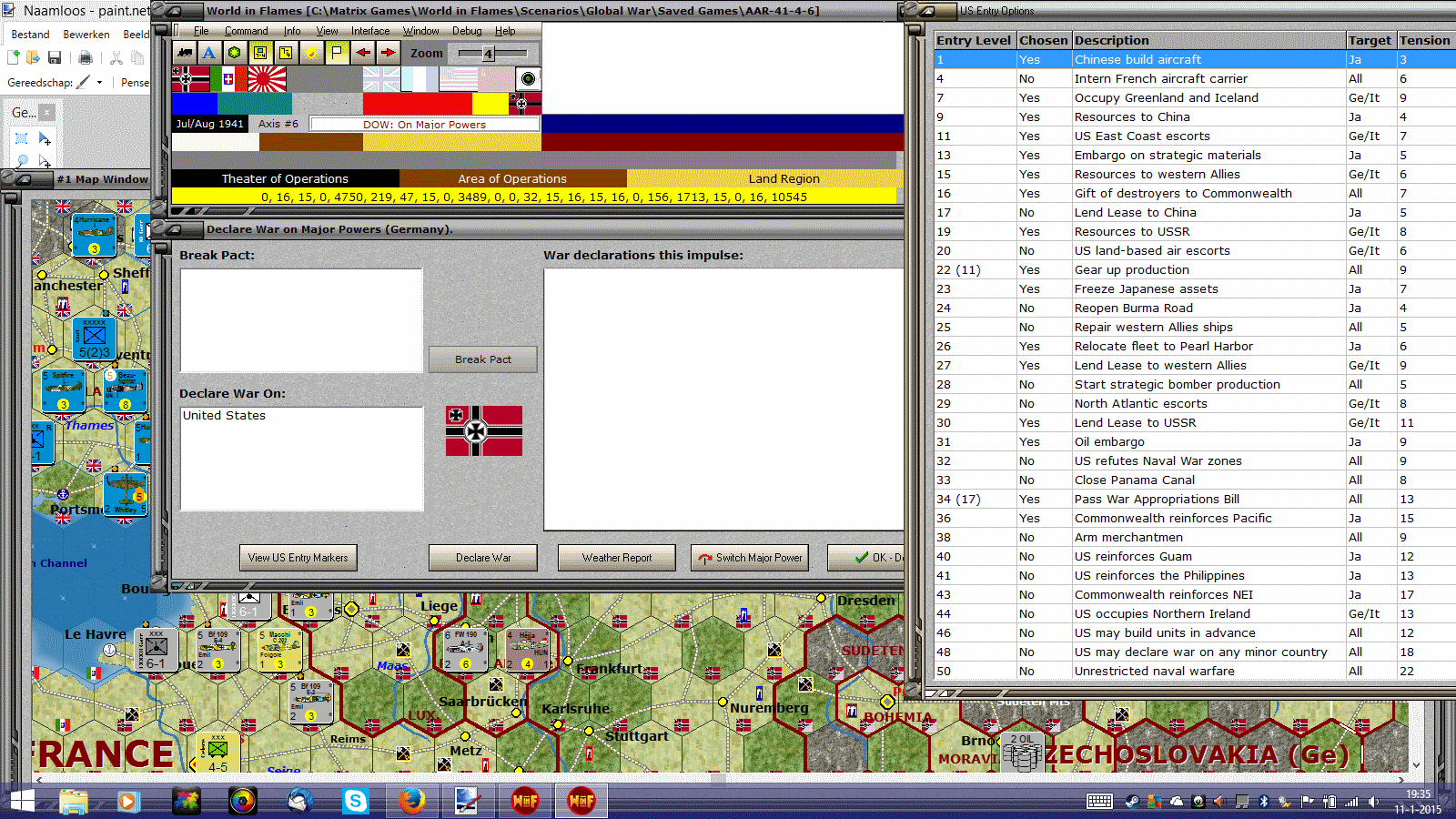Open Firefox from the taskbar
1456x819 pixels.
tap(411, 801)
